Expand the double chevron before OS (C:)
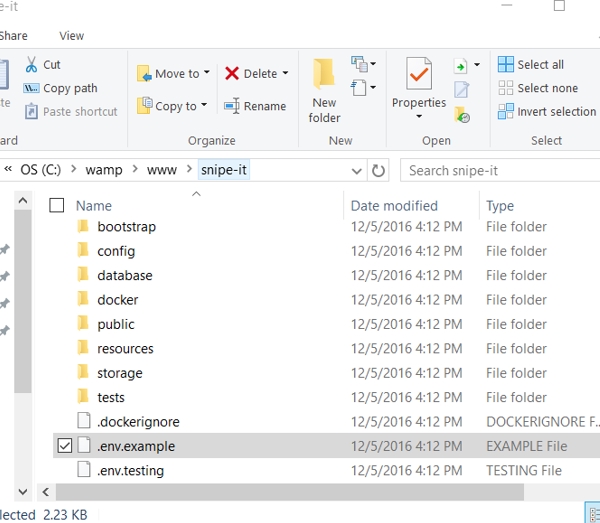 tap(8, 169)
